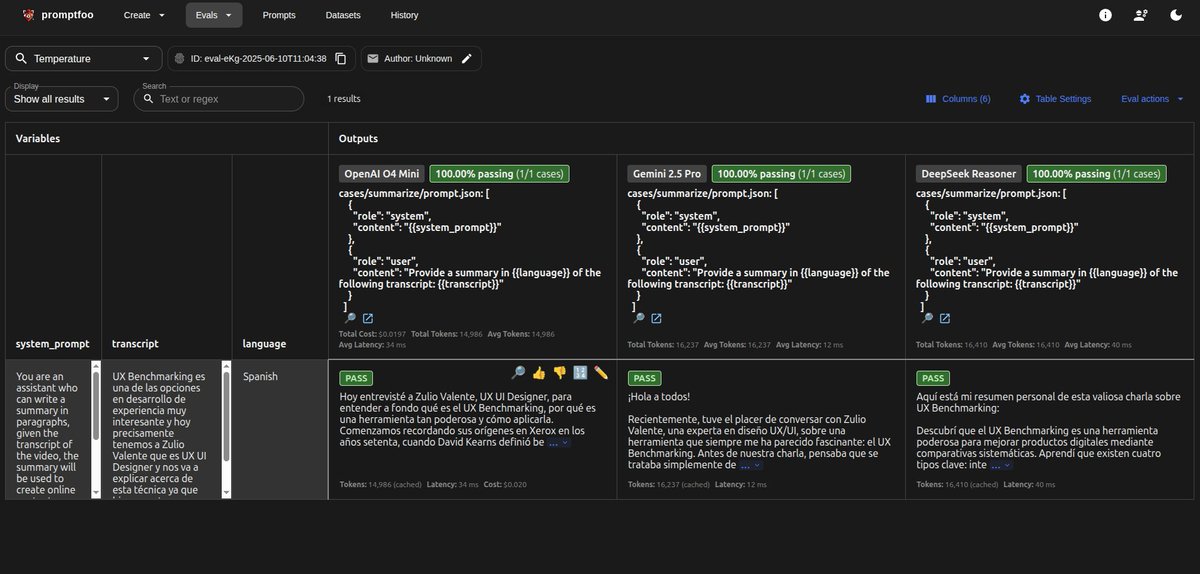Image resolution: width=1200 pixels, height=574 pixels.
Task: Click Total Cost: $0.0197 text
Action: tap(370, 333)
